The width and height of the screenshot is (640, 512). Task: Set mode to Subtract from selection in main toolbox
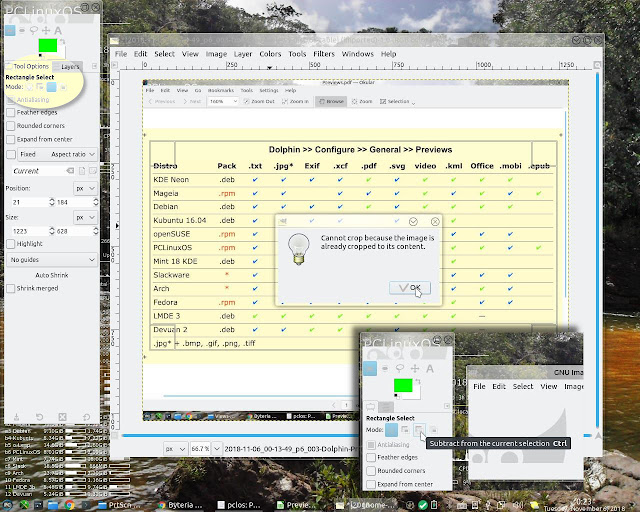(x=51, y=87)
